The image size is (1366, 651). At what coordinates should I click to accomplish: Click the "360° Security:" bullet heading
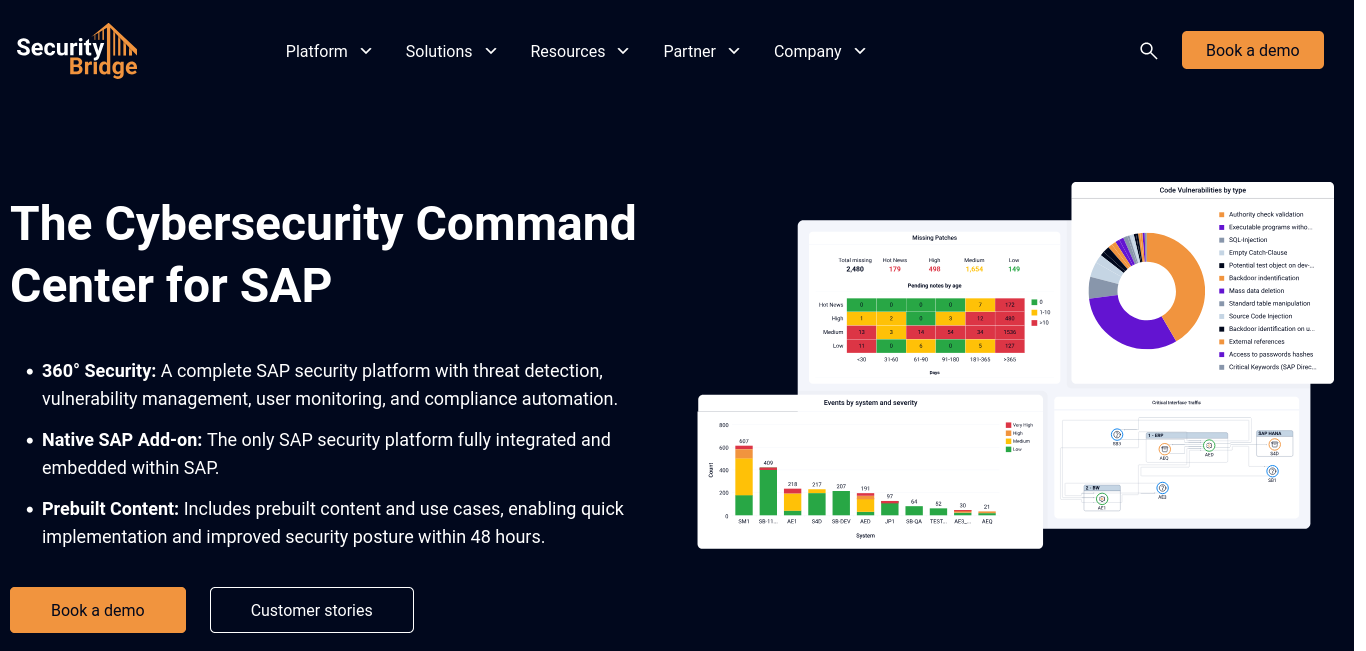(99, 371)
